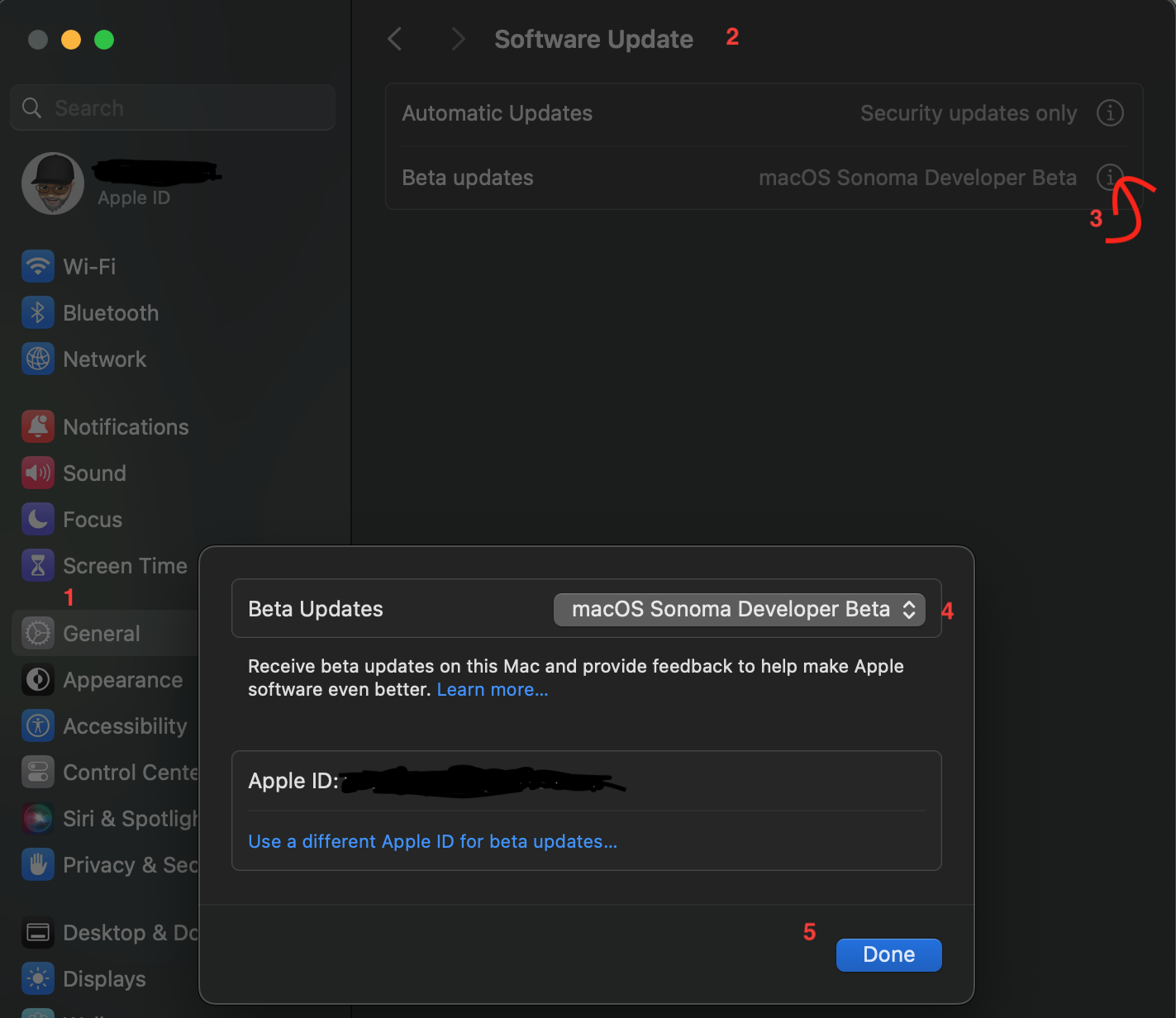
Task: Click Use a different Apple ID link
Action: tap(433, 841)
